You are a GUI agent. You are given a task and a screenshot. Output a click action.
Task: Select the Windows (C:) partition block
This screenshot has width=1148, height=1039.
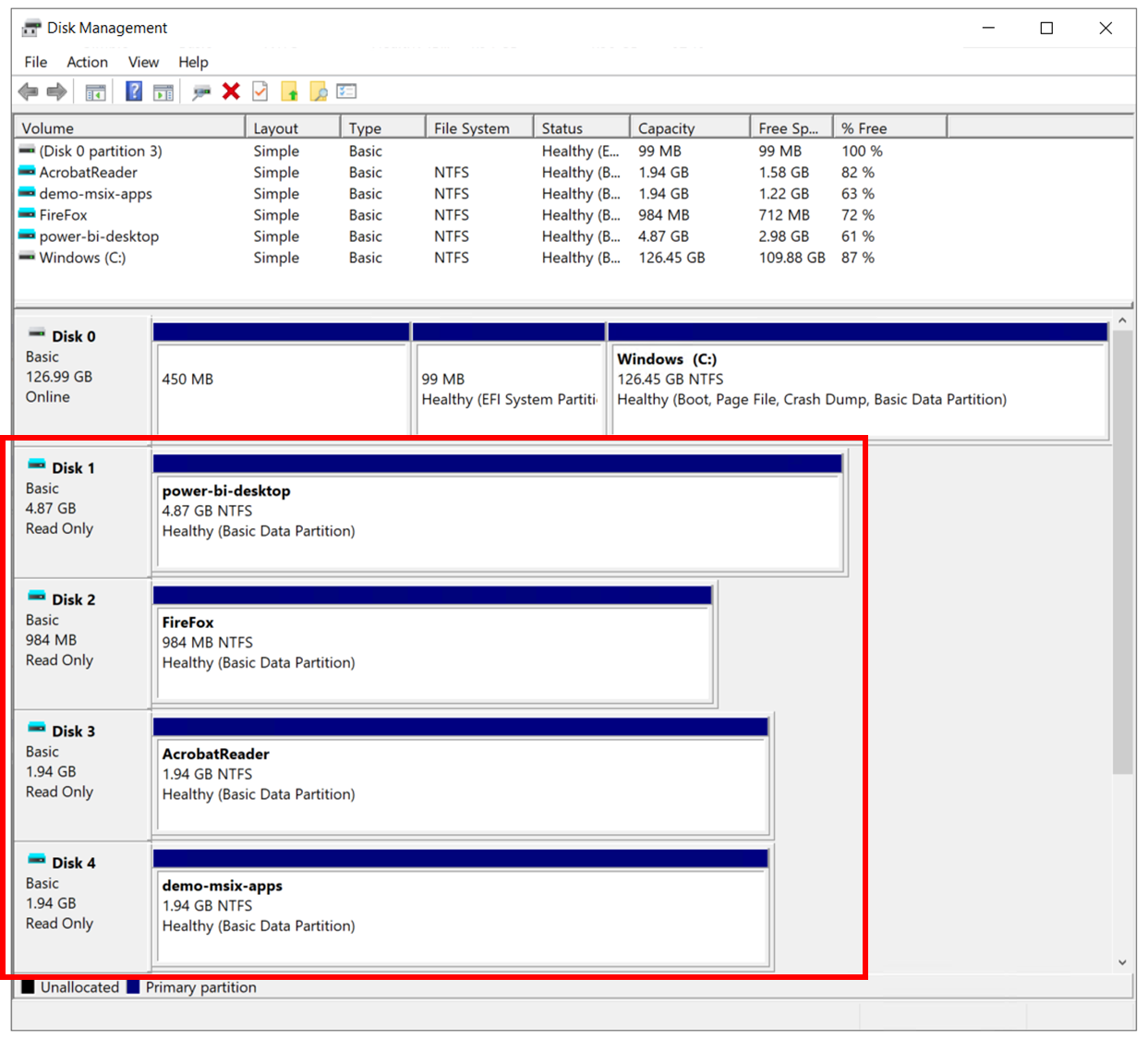point(858,379)
